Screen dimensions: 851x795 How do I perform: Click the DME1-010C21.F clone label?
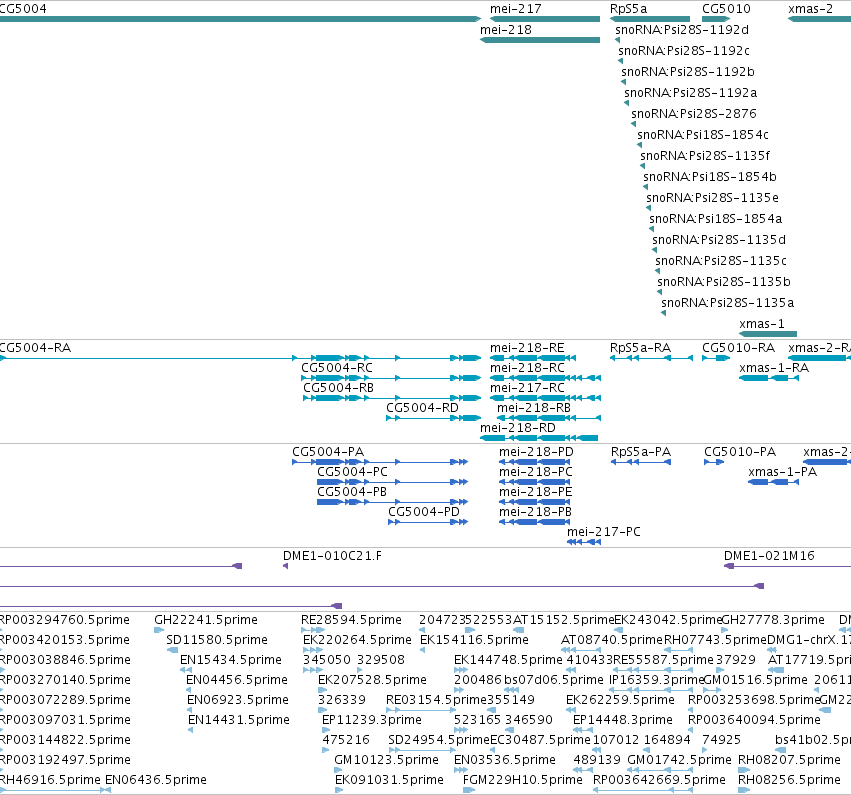(x=332, y=556)
